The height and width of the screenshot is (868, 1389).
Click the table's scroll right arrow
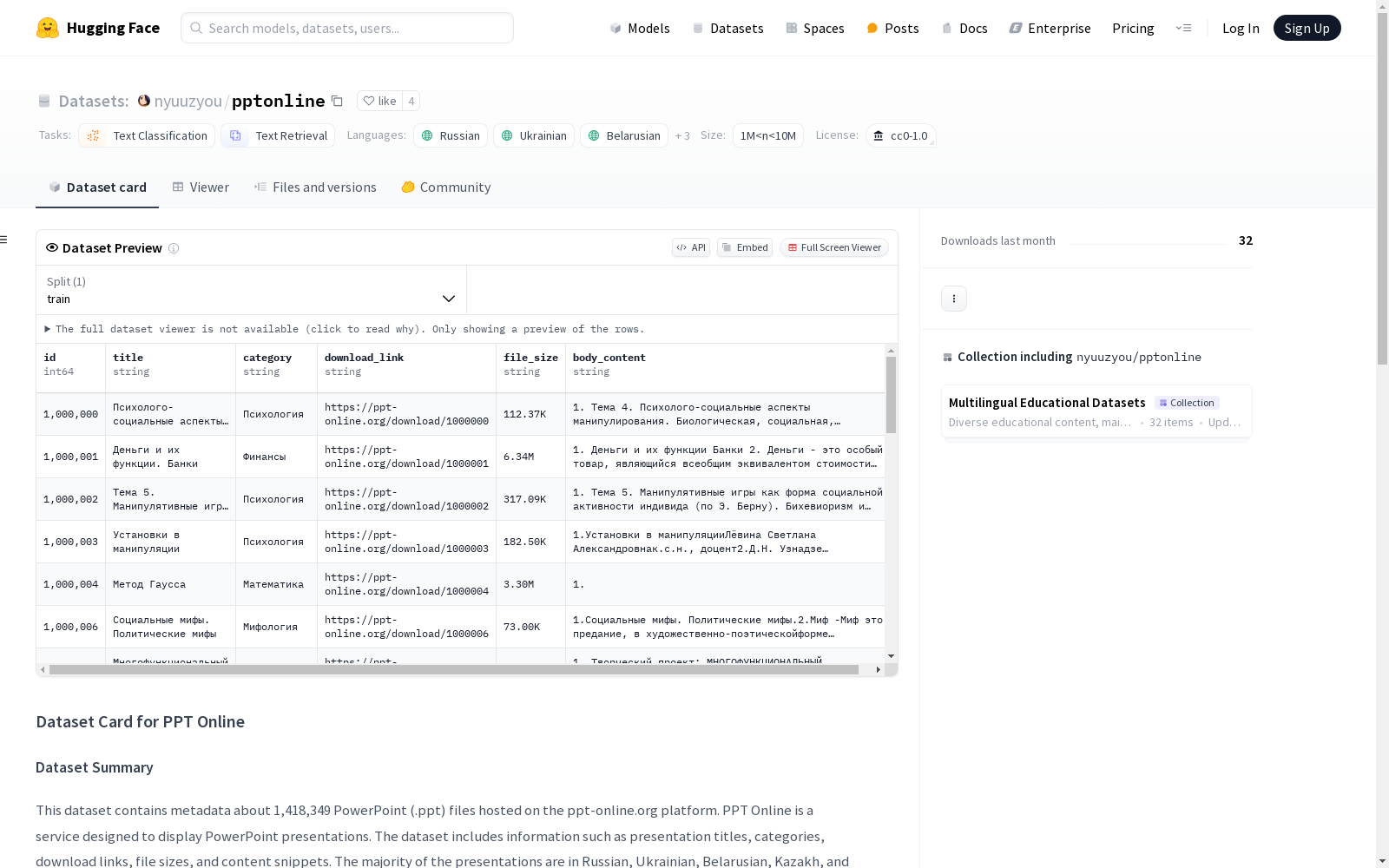[879, 670]
